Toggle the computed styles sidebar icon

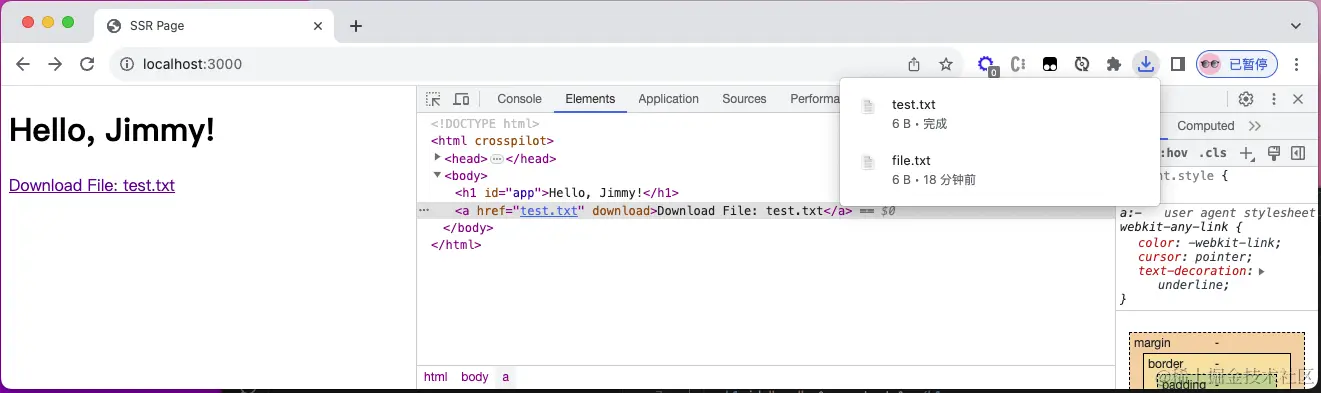coord(1298,153)
